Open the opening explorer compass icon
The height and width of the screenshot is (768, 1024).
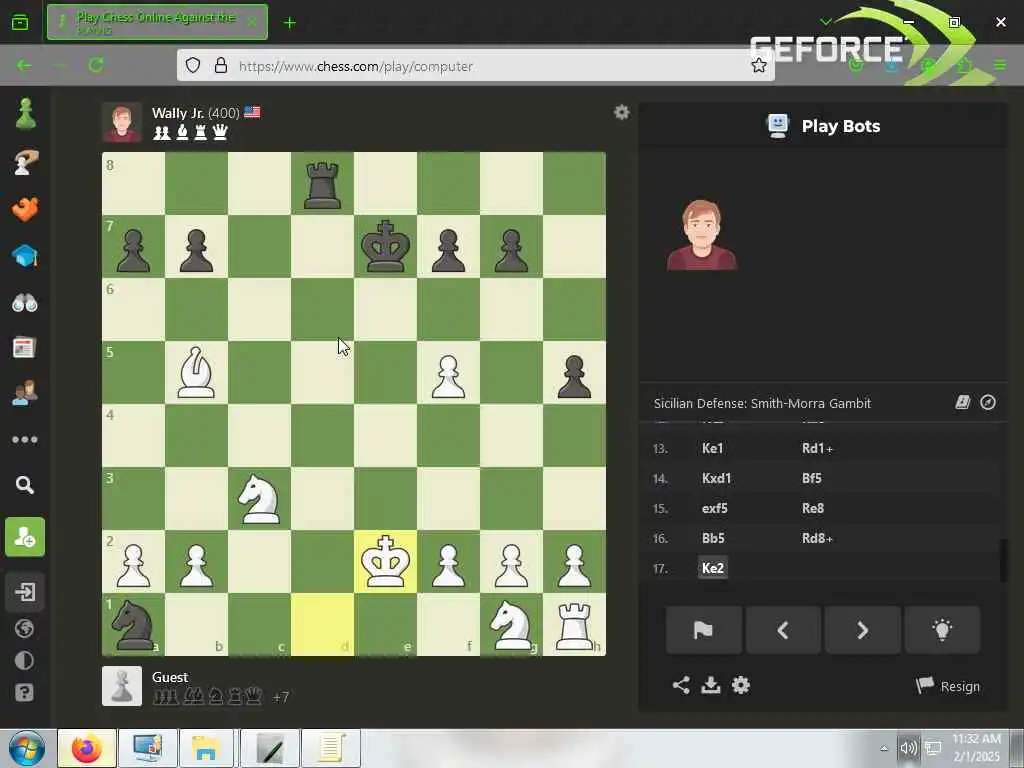point(988,402)
